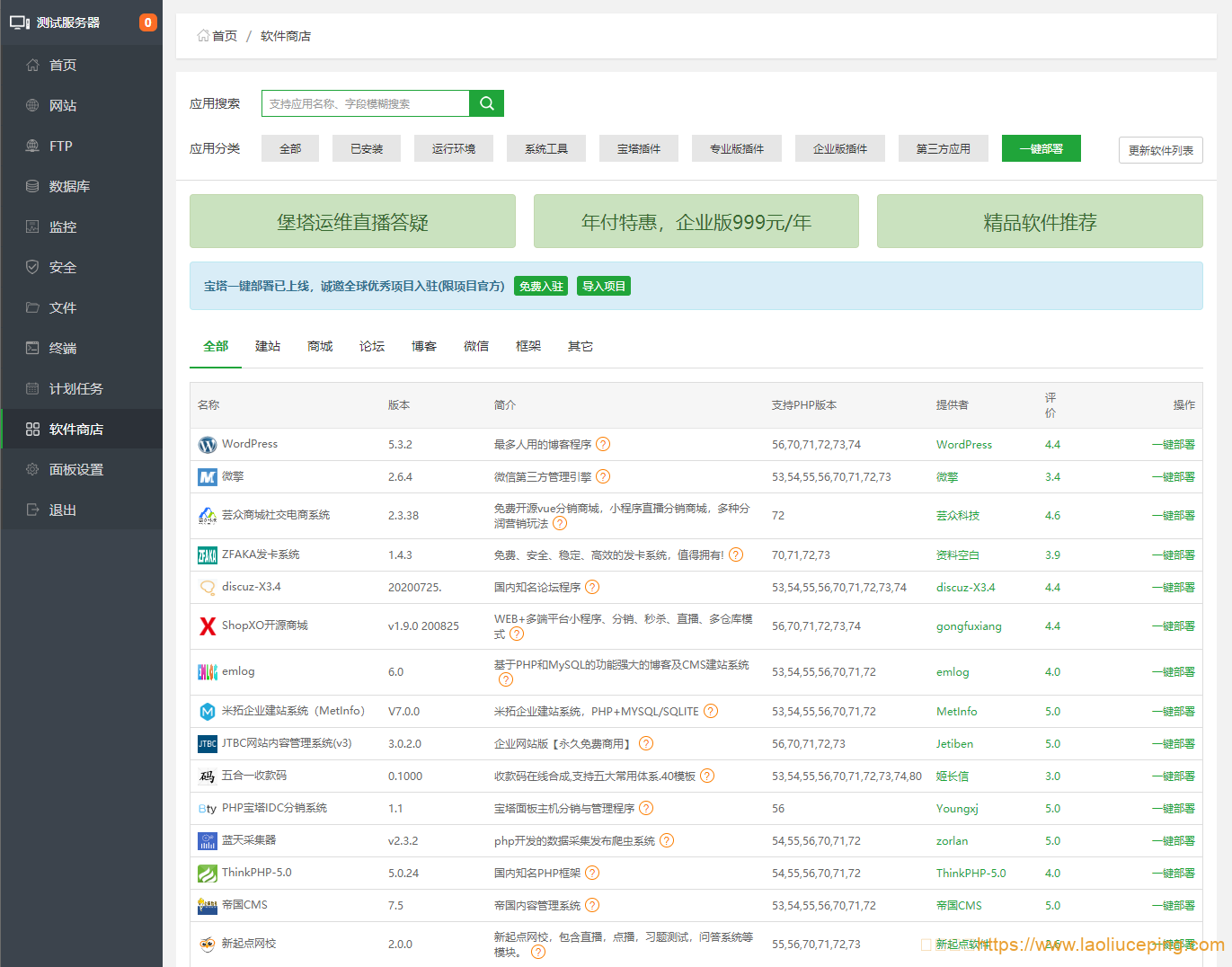The width and height of the screenshot is (1232, 967).
Task: Select the 企业版插件 category filter
Action: point(840,148)
